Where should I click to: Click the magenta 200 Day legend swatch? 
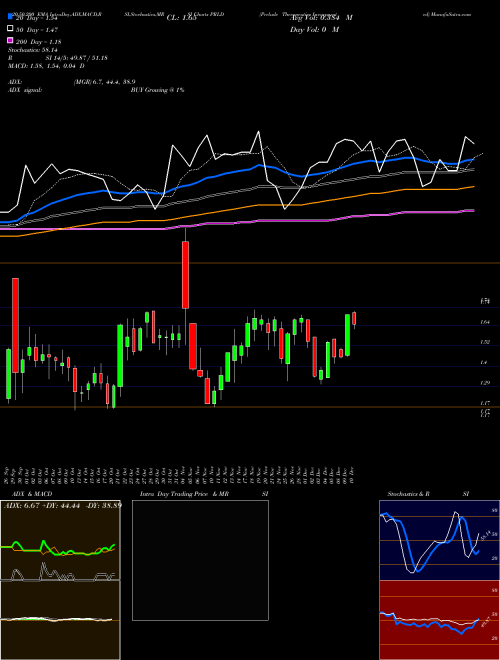[x=10, y=40]
